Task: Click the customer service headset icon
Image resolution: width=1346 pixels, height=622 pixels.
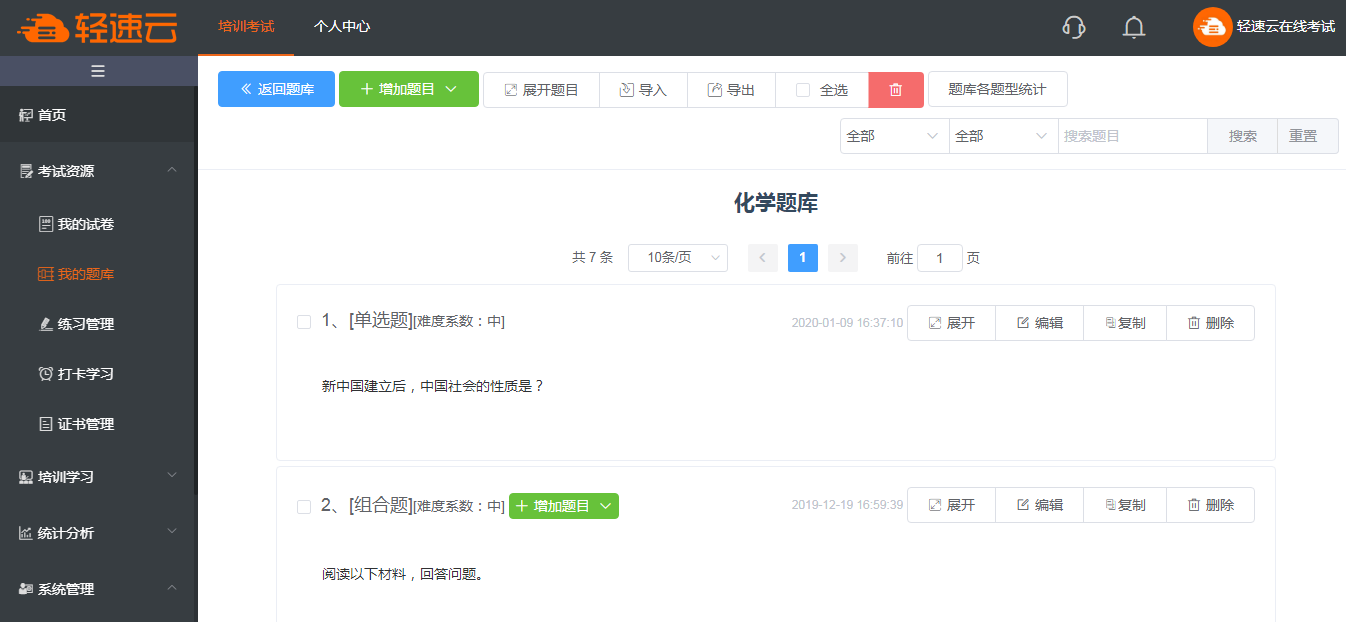Action: click(x=1073, y=27)
